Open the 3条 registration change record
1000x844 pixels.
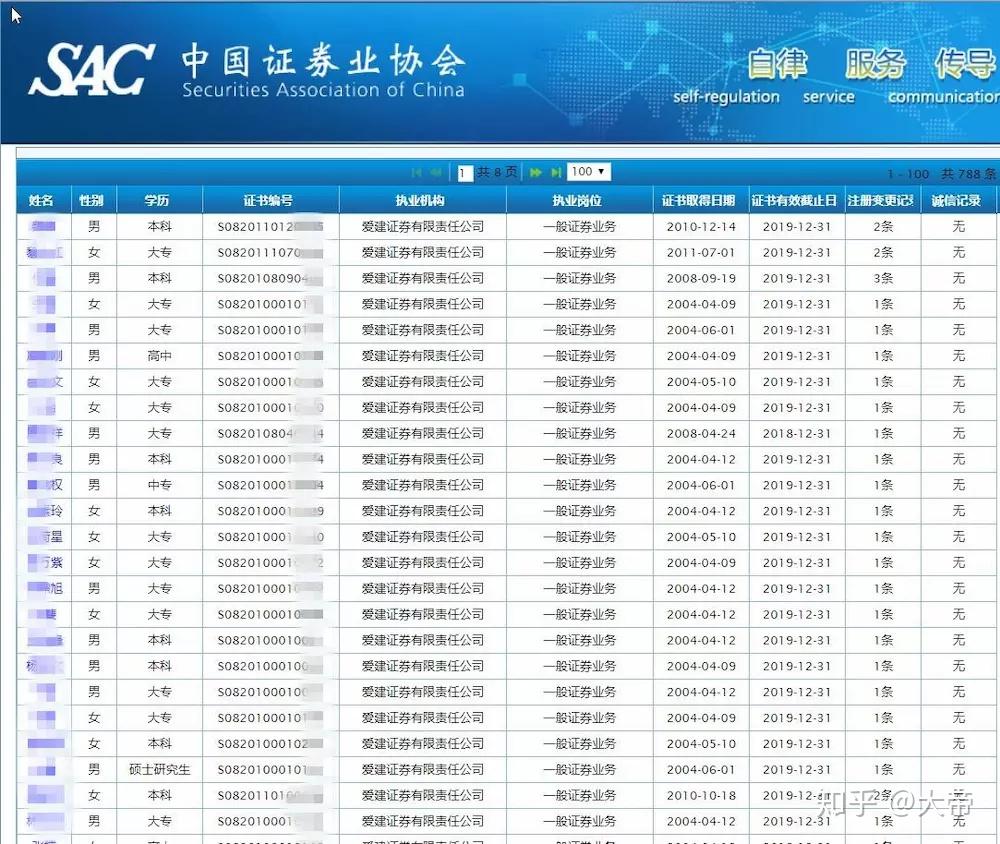pos(883,278)
